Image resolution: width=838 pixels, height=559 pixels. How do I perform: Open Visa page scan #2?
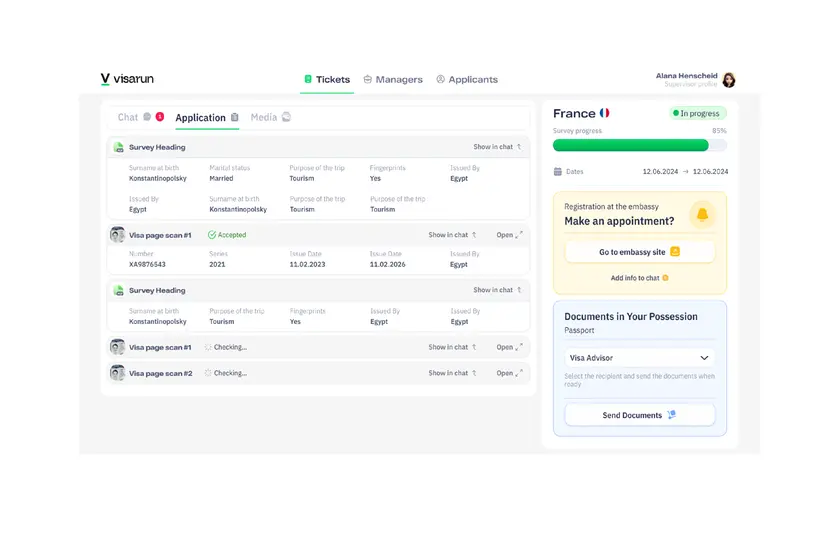pyautogui.click(x=509, y=373)
